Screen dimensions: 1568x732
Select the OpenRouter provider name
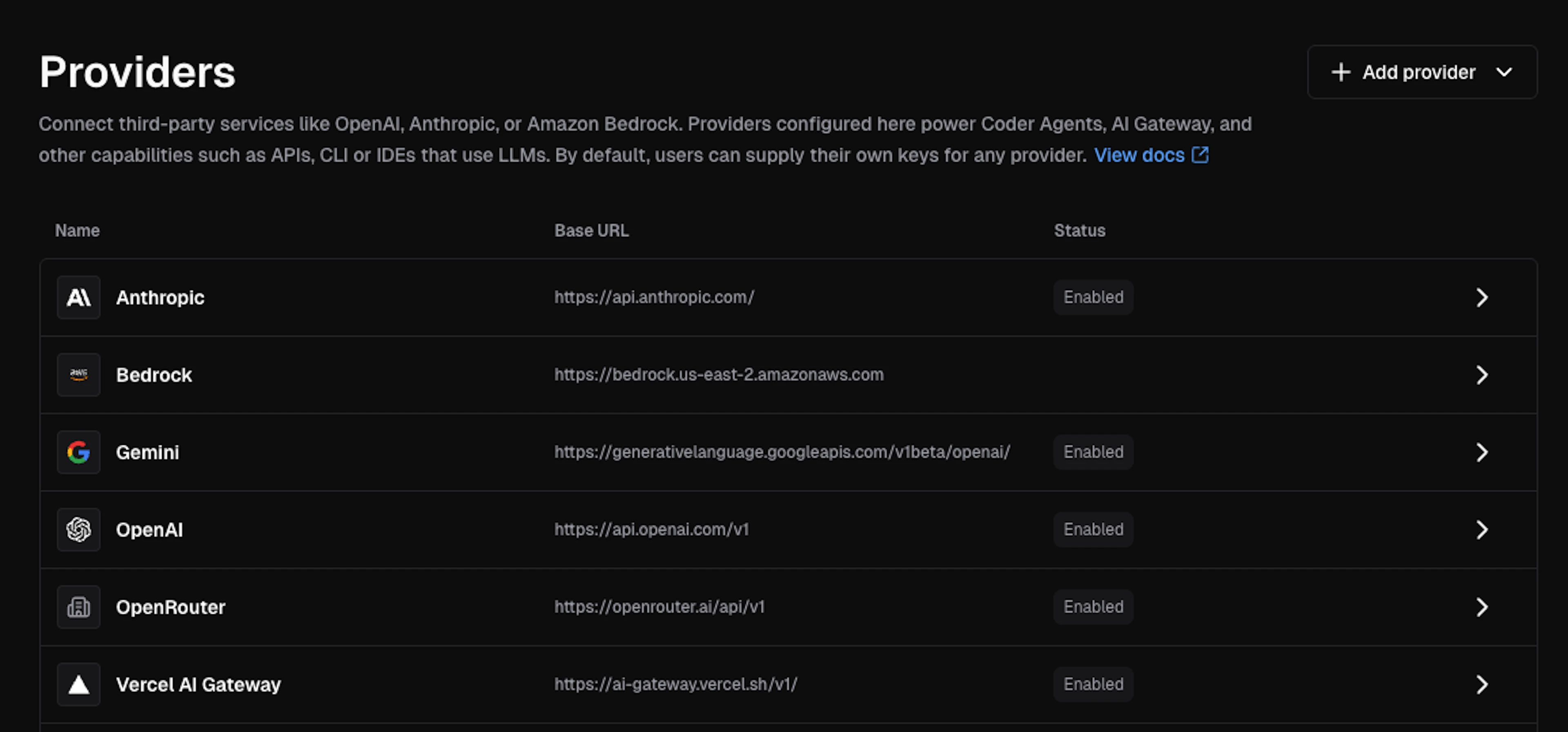click(170, 607)
